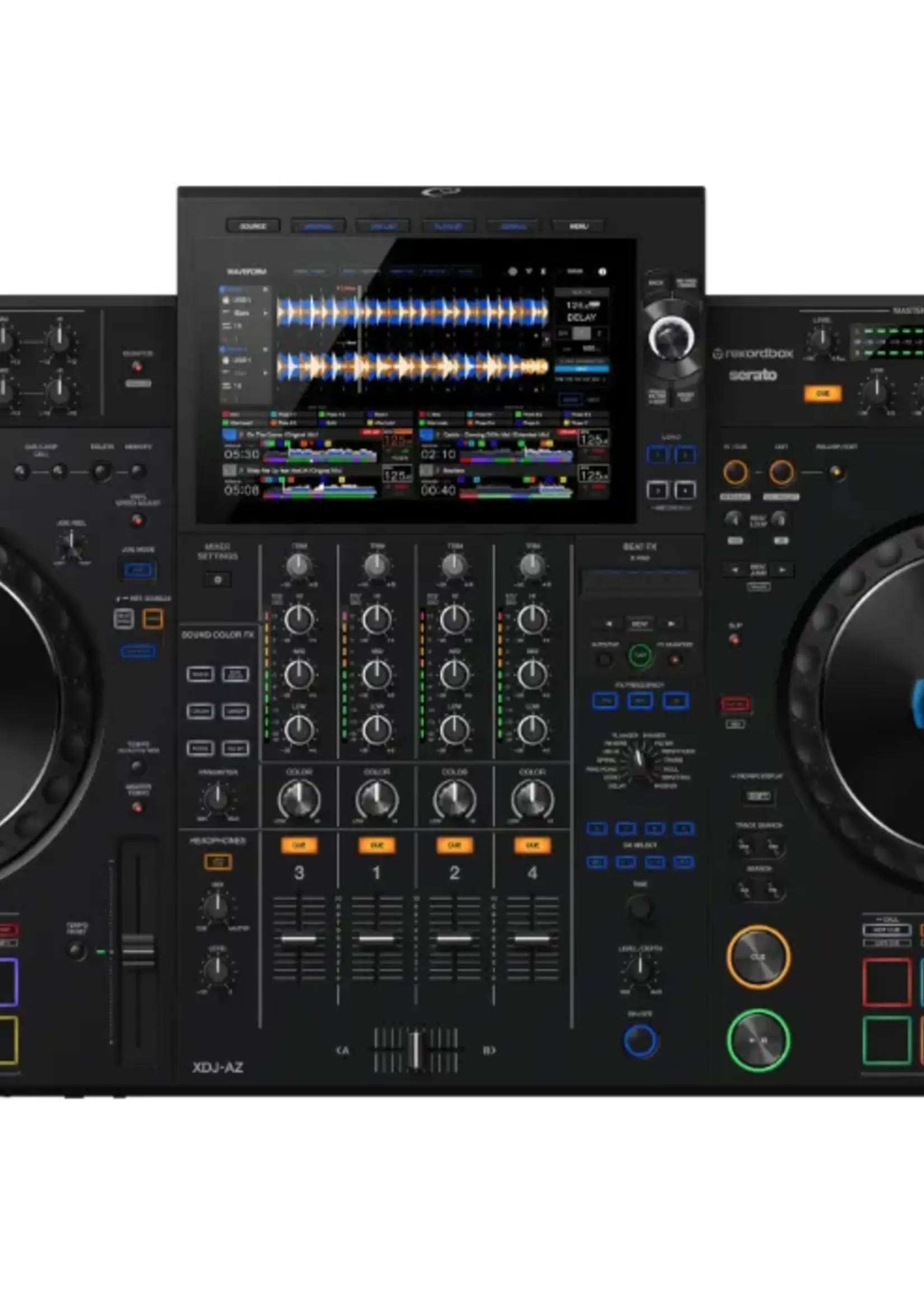Tap the WAVEFORM label on the touchscreen
924x1294 pixels.
tap(247, 272)
